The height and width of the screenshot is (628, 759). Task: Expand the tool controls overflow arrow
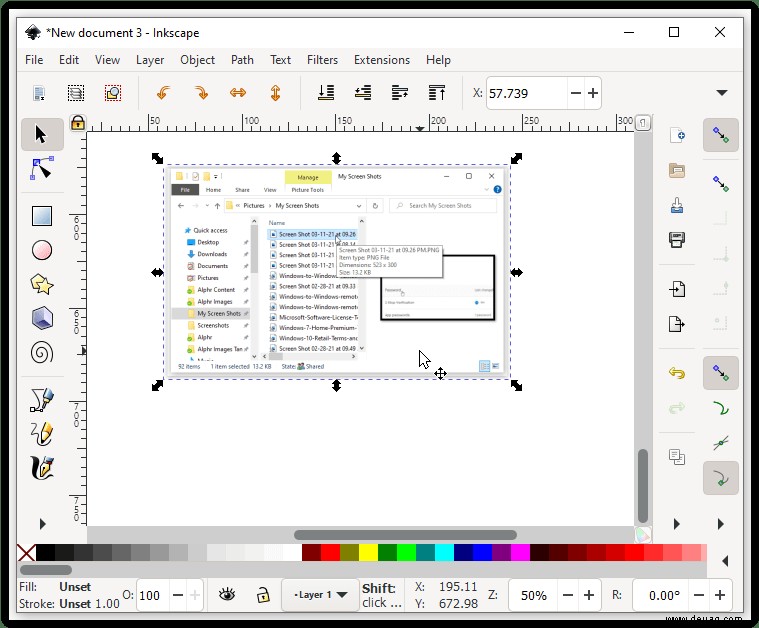tap(722, 93)
